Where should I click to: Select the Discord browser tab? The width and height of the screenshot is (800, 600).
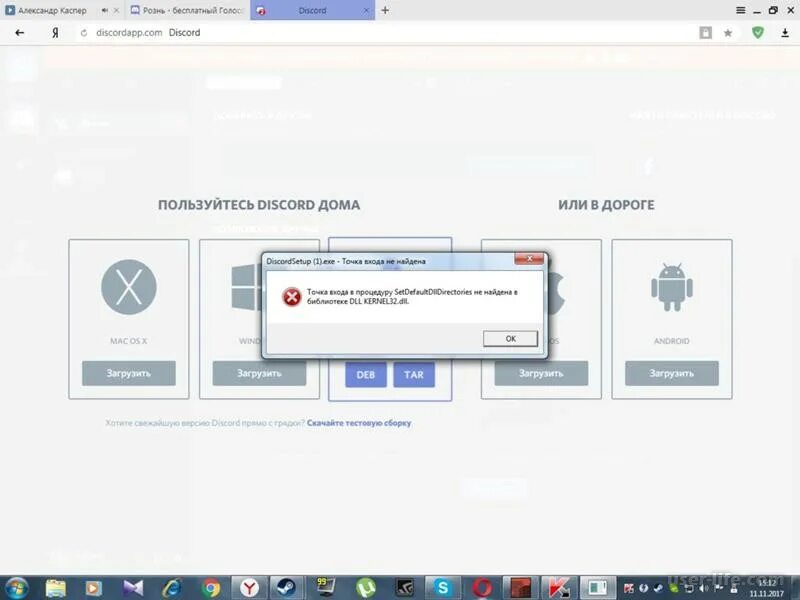(x=312, y=10)
